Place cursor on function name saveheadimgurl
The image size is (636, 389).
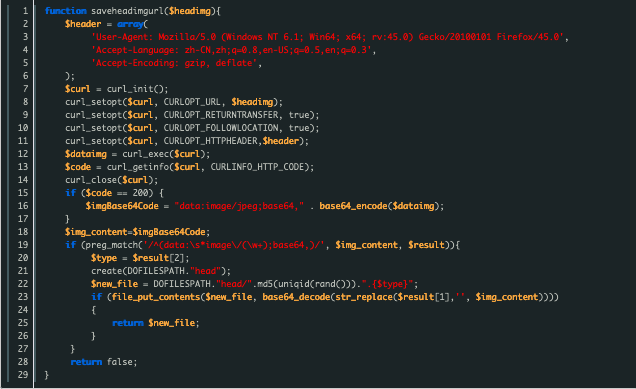pos(127,11)
